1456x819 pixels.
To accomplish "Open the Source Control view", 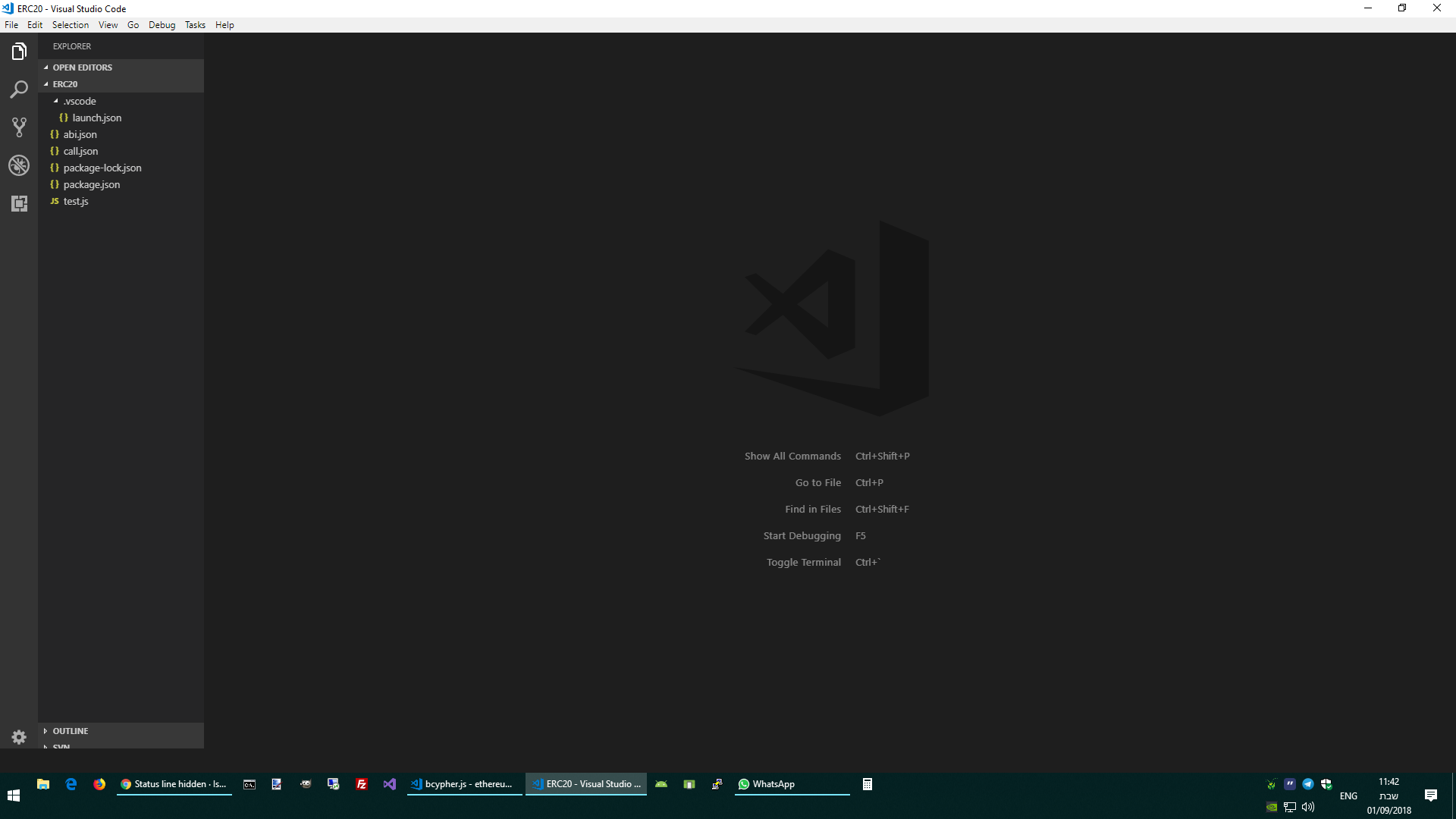I will [x=19, y=127].
